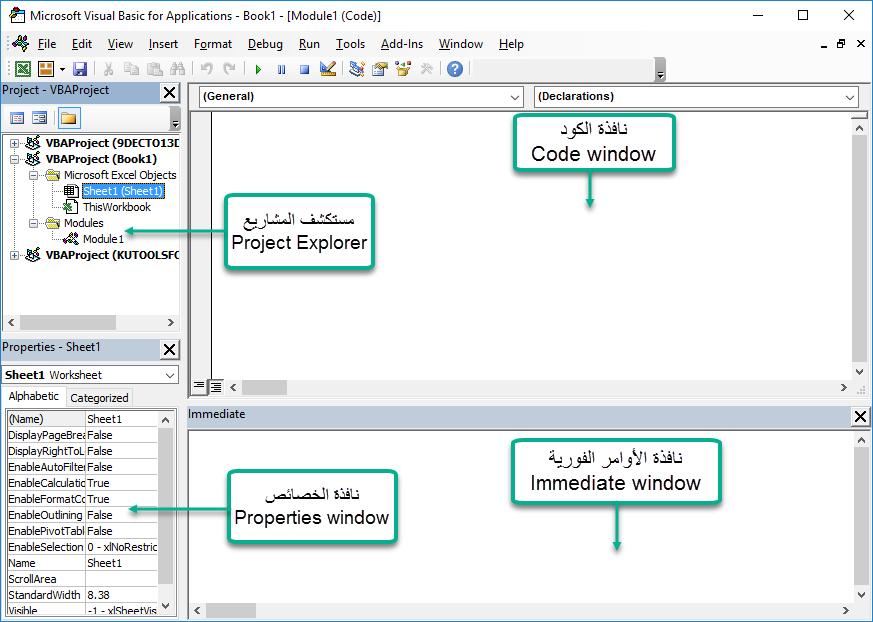Switch to the Alphabetic properties tab
The height and width of the screenshot is (622, 873).
tap(33, 396)
